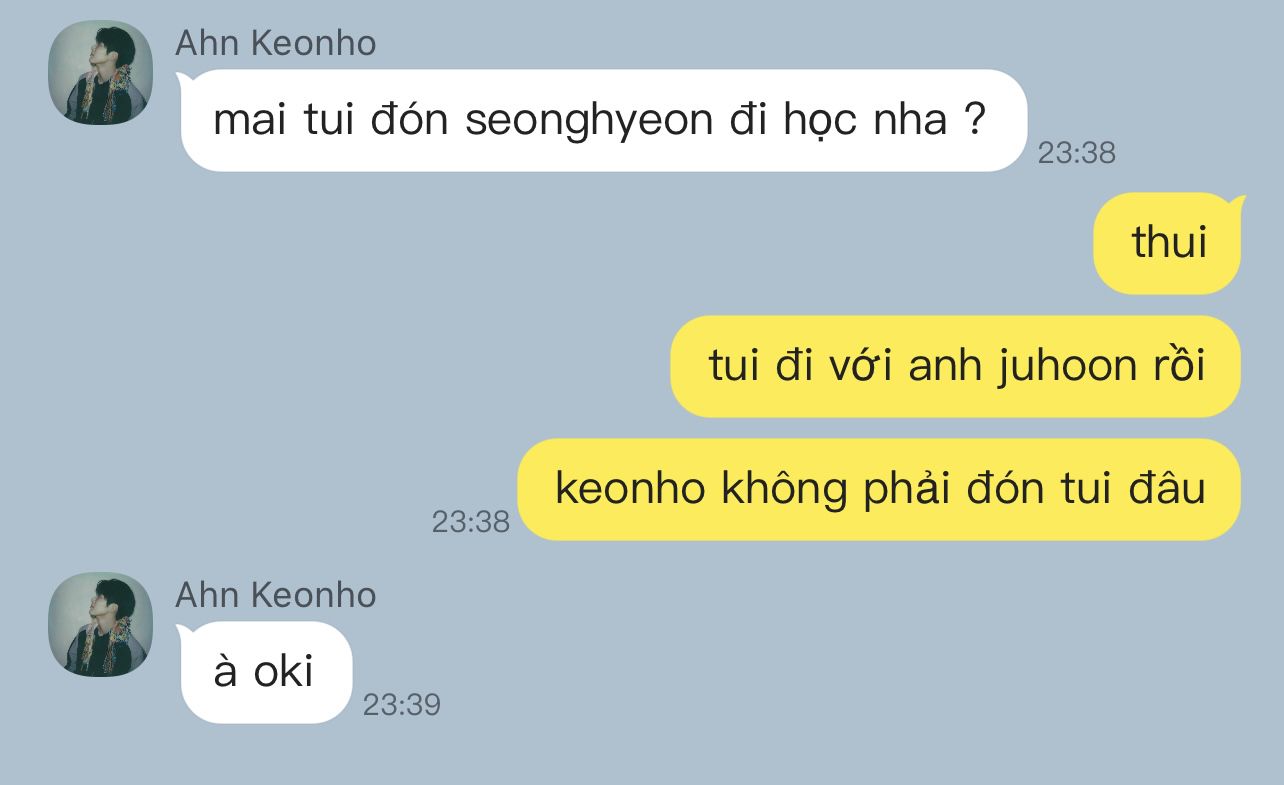The image size is (1284, 785).
Task: Open Ahn Keonho's avatar beside first message
Action: click(x=100, y=72)
